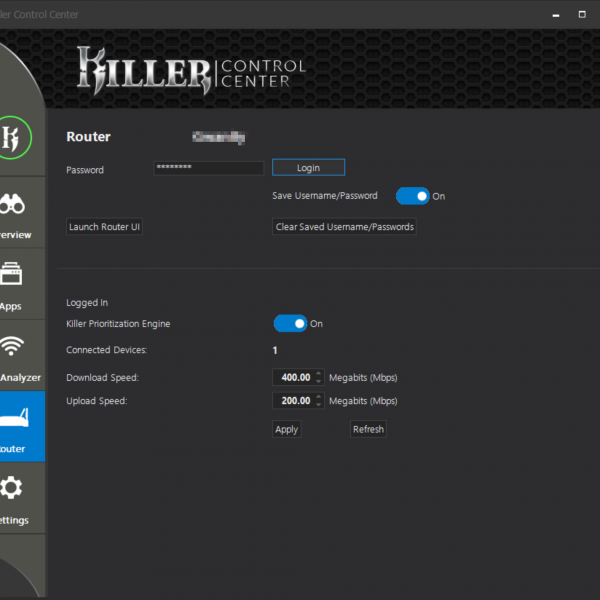Click into the Password field

tap(208, 168)
